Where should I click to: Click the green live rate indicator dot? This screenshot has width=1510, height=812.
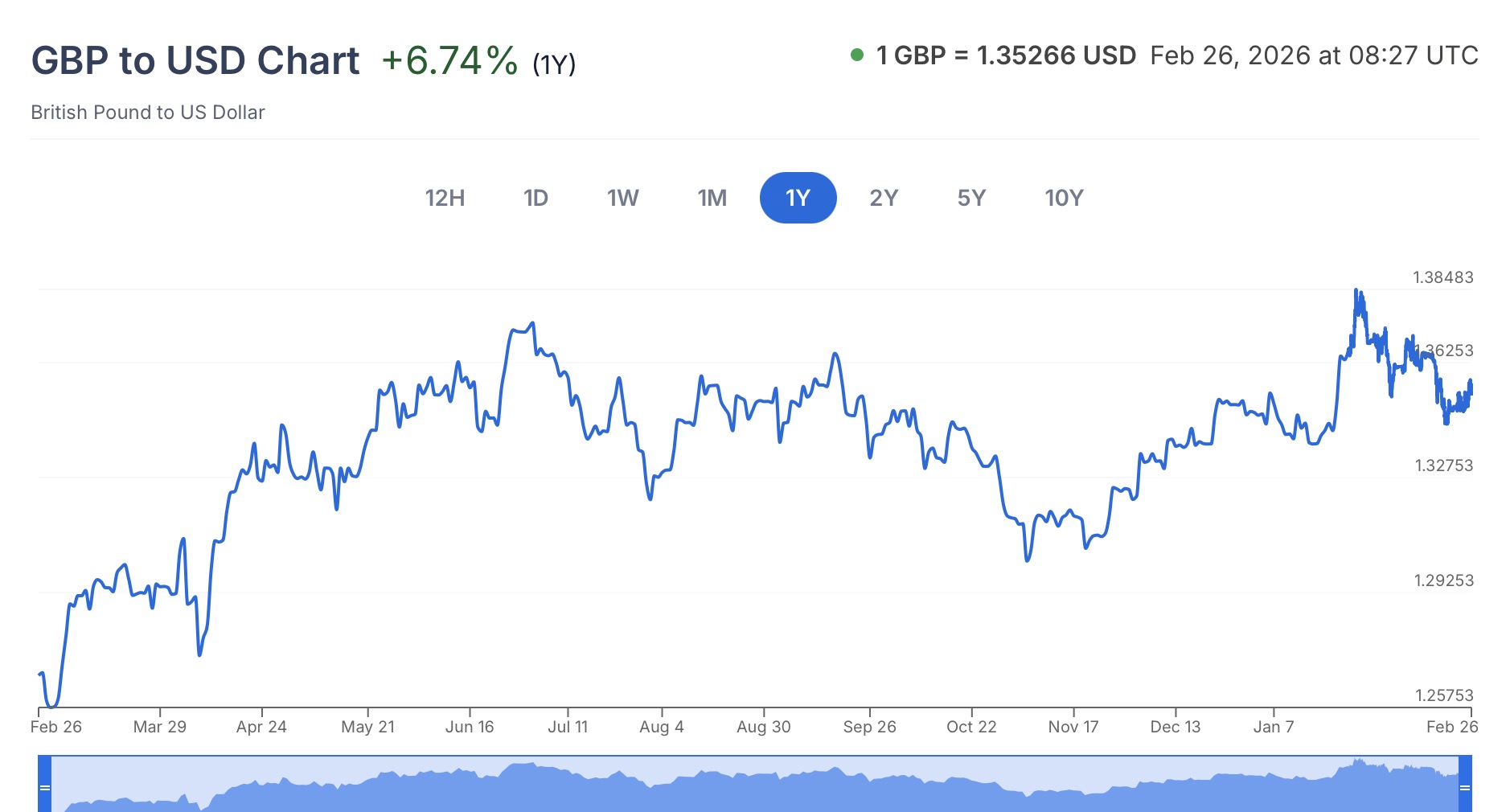pyautogui.click(x=857, y=55)
